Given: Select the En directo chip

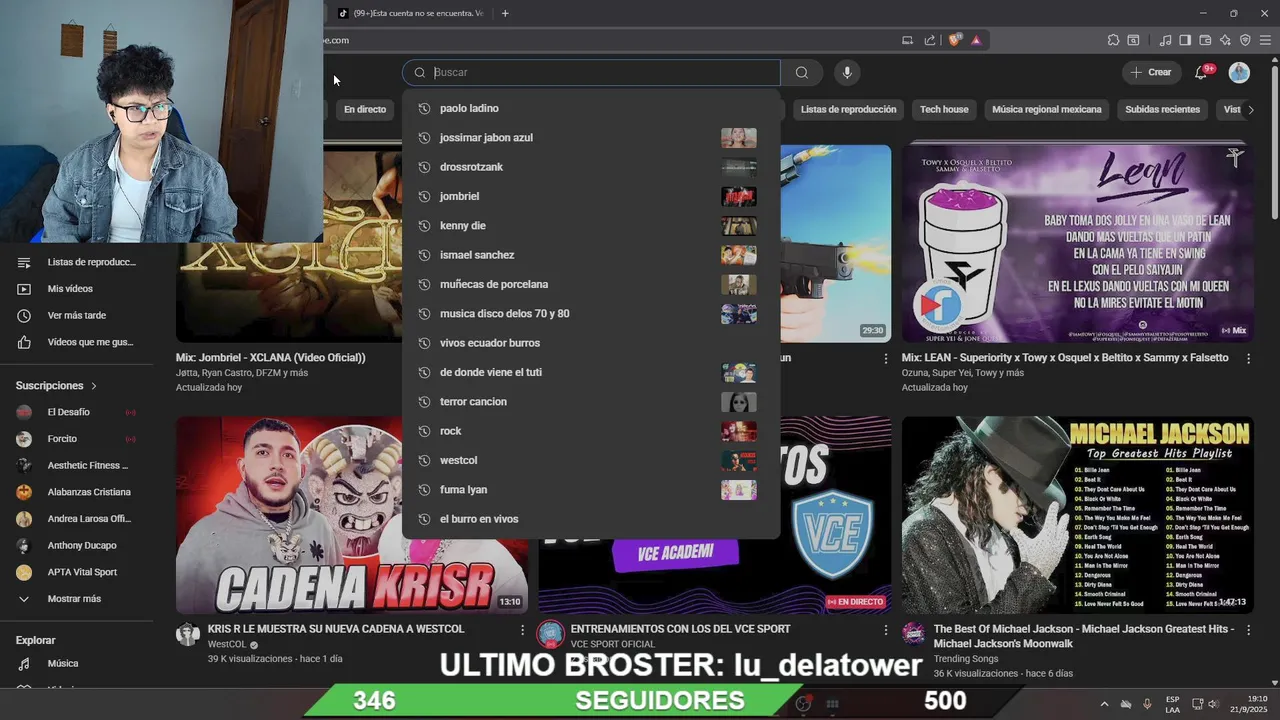Looking at the screenshot, I should click(365, 110).
